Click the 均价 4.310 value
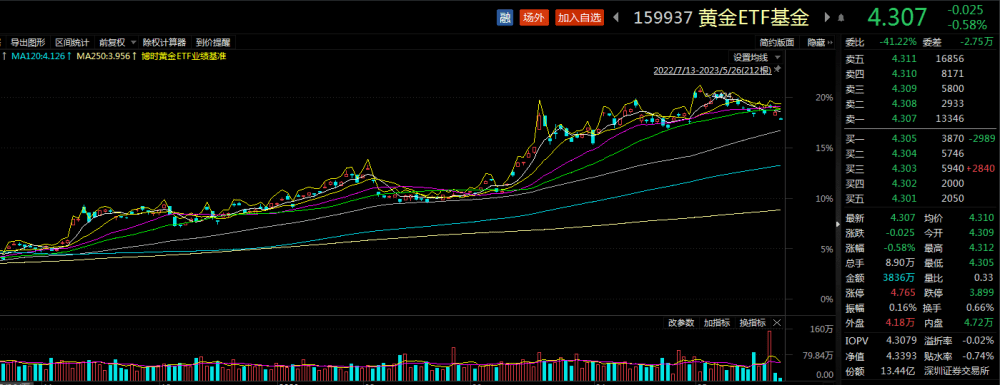Screen dimensions: 1000x385 pos(982,218)
